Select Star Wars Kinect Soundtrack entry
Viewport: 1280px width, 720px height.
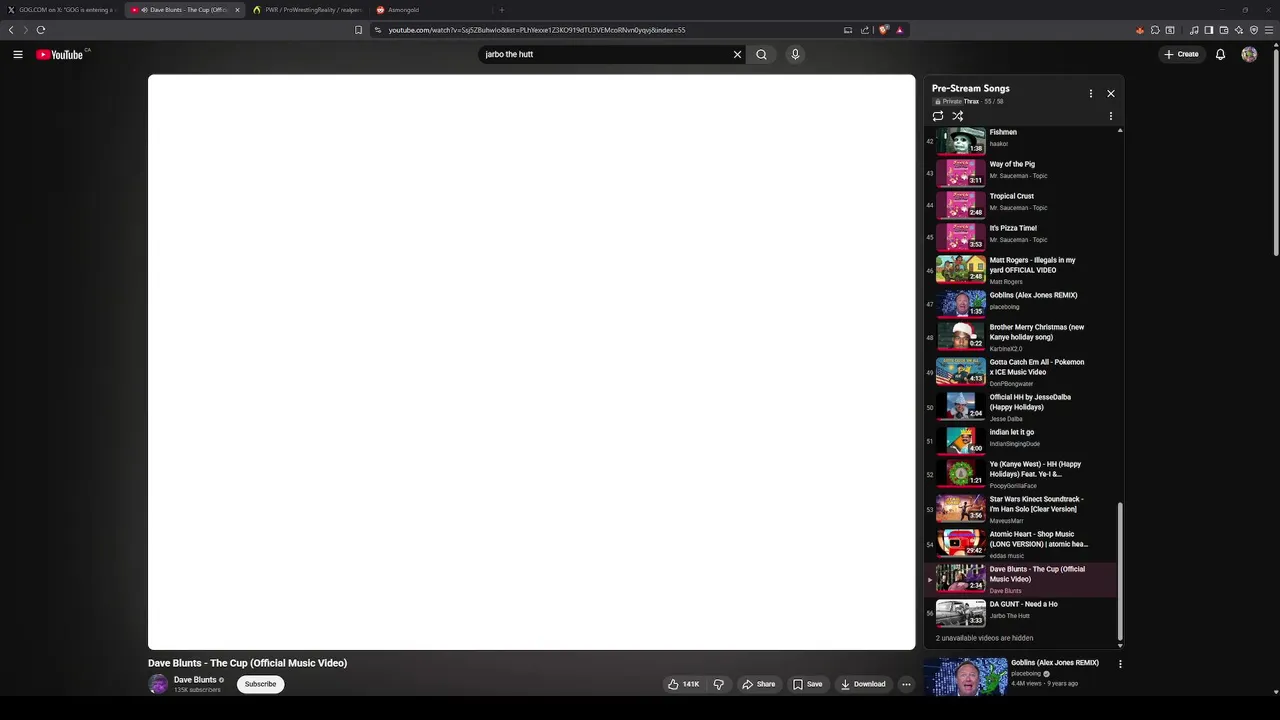click(x=1020, y=509)
